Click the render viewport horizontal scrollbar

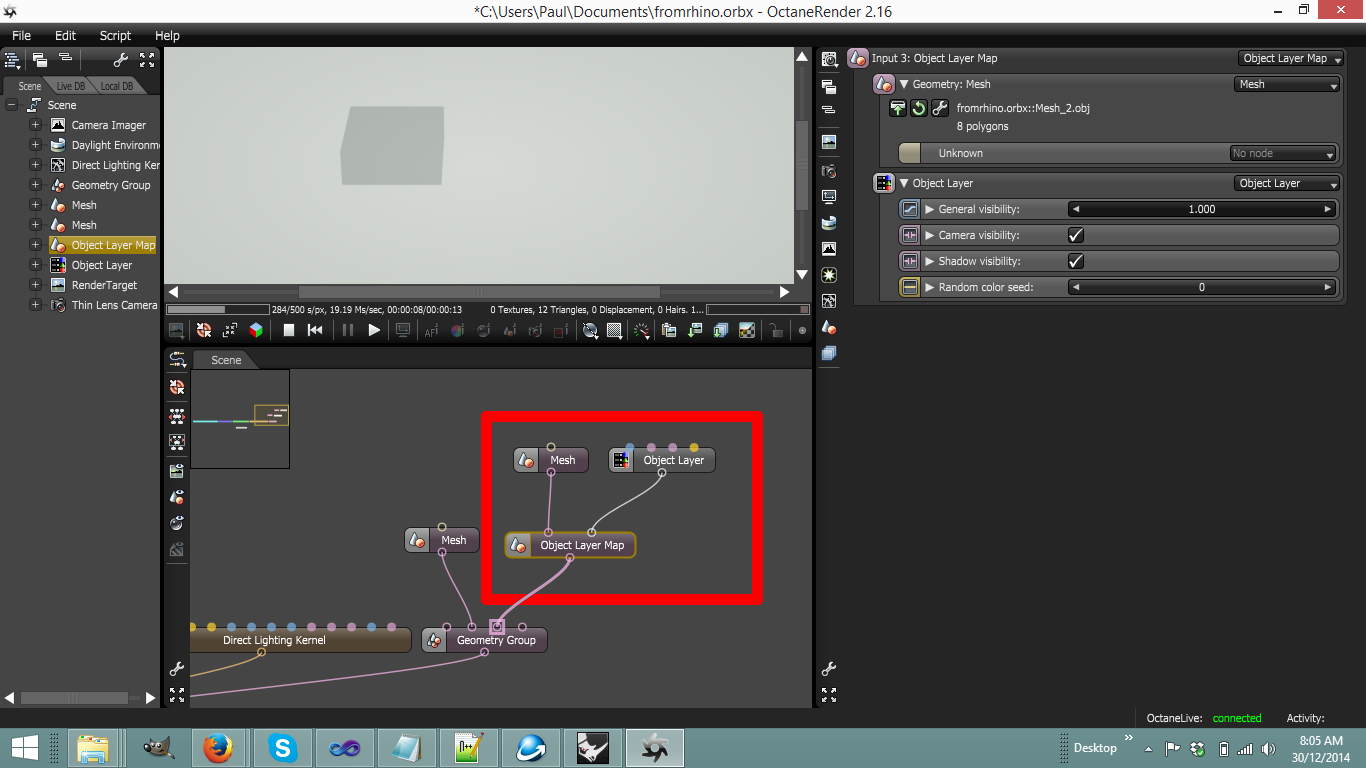[479, 292]
